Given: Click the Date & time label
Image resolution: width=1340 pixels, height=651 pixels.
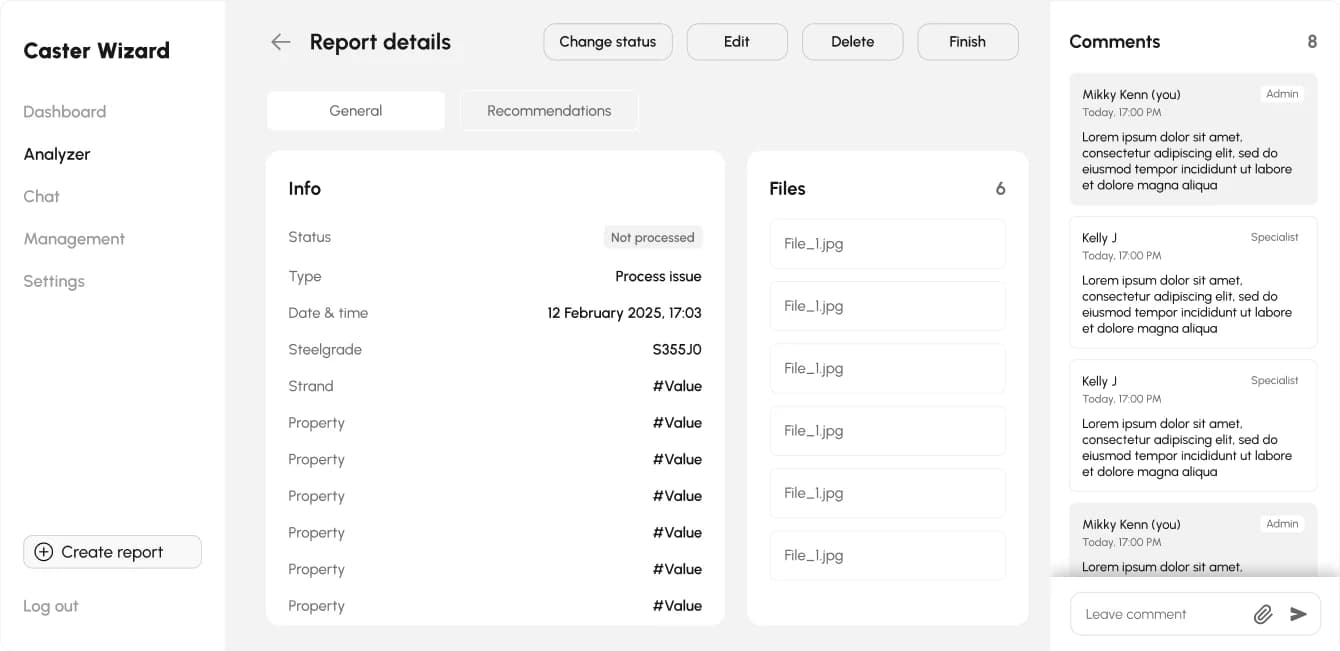Looking at the screenshot, I should 328,313.
